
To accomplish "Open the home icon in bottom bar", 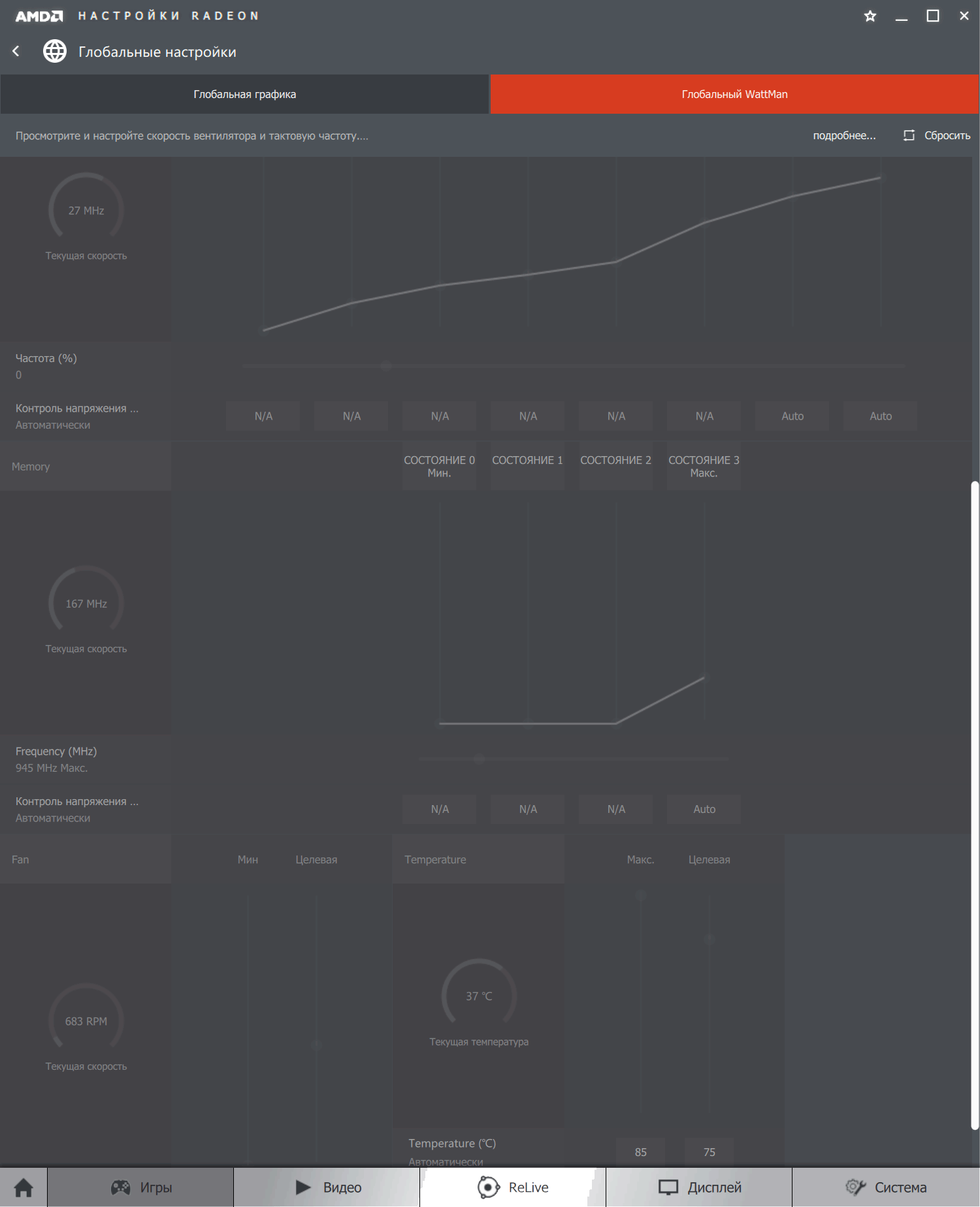I will (24, 1187).
